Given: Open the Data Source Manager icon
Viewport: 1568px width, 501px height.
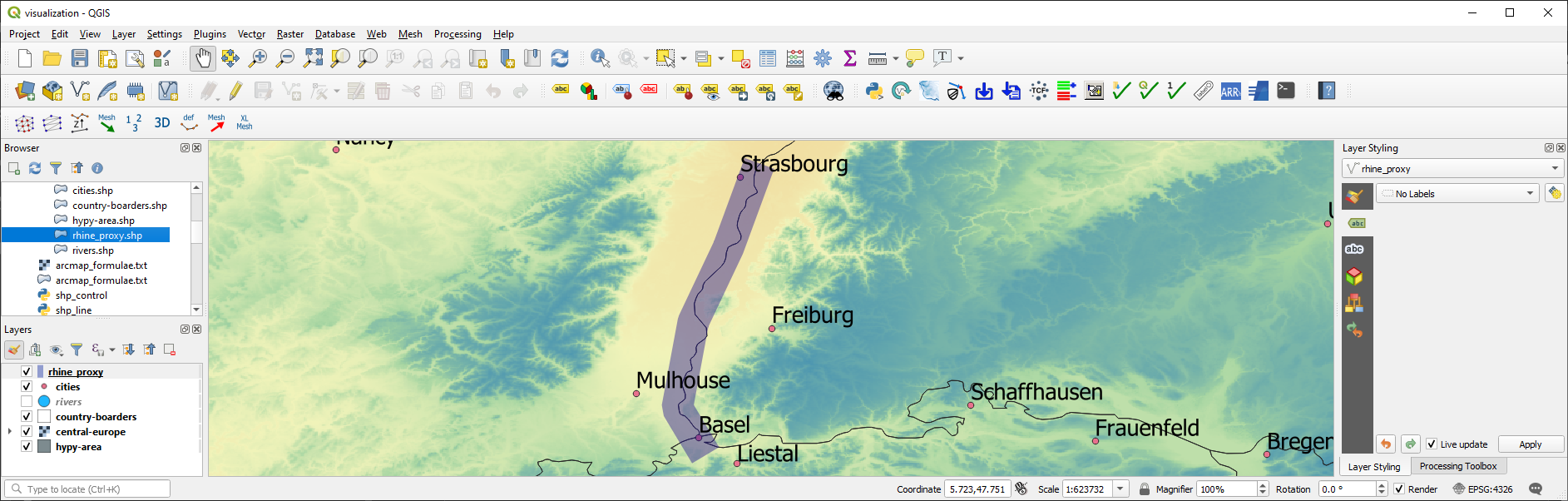Looking at the screenshot, I should click(x=26, y=91).
